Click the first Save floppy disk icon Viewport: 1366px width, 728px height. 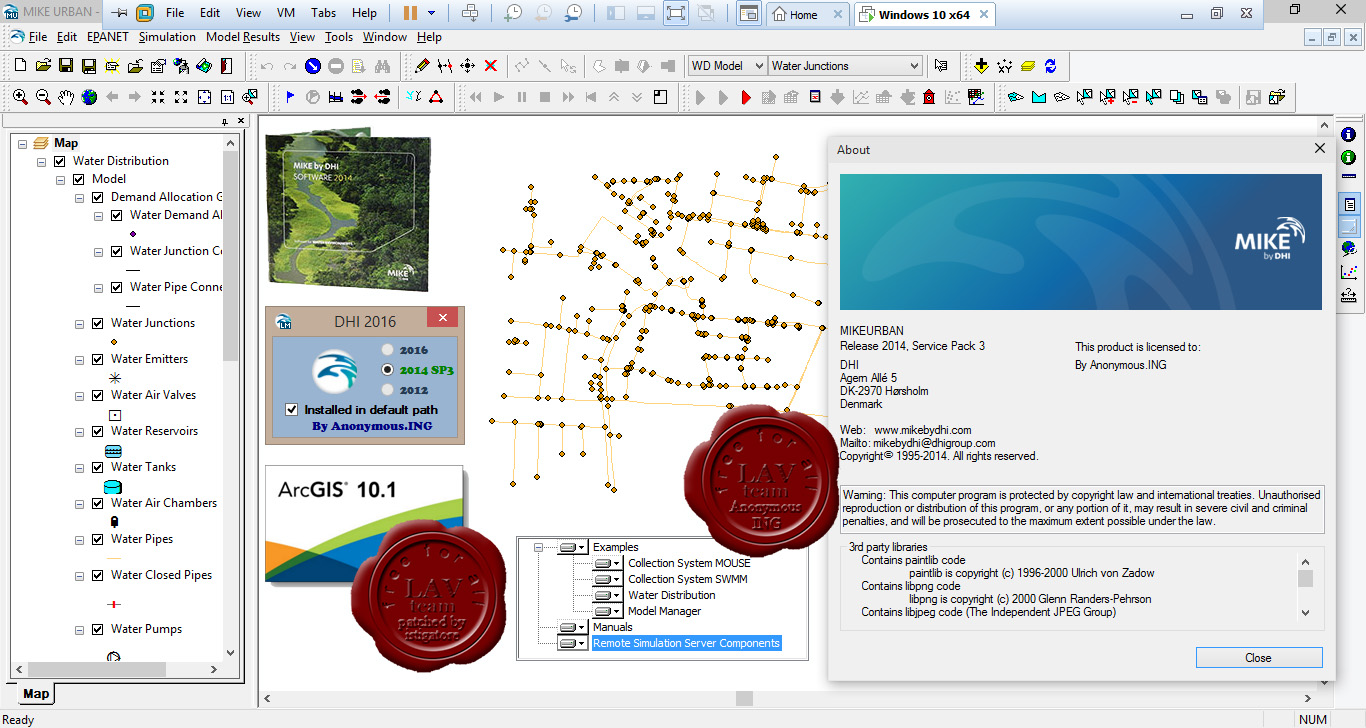click(x=65, y=66)
